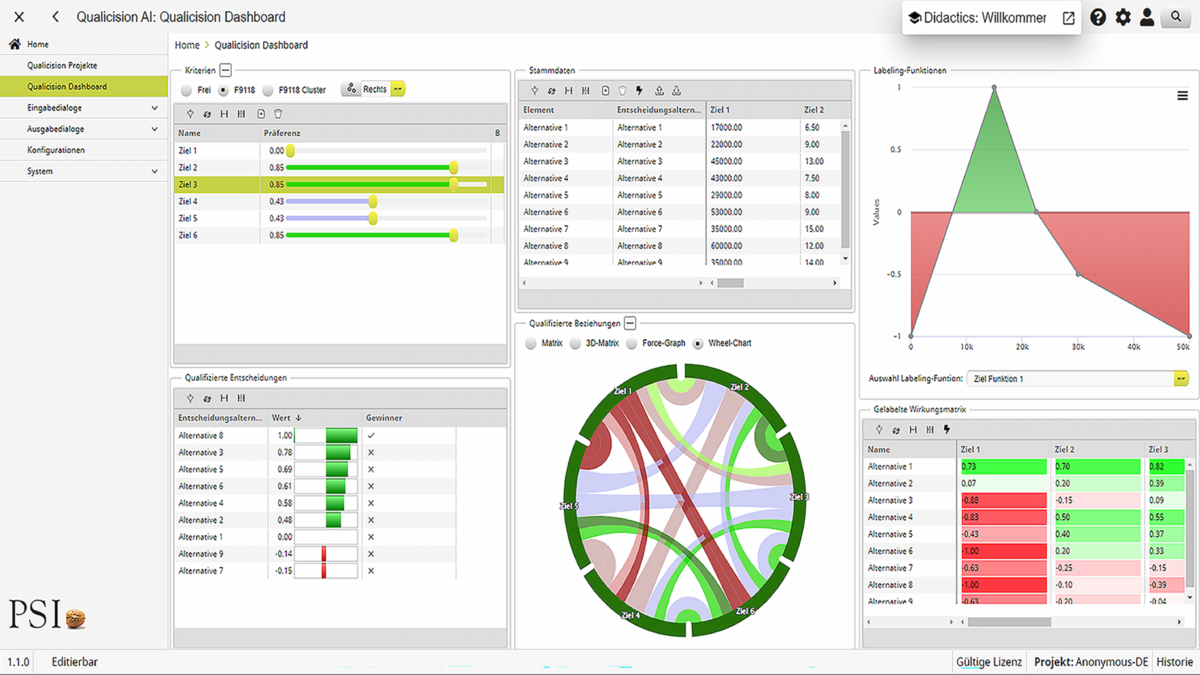Open settings via the gear icon
Viewport: 1200px width, 675px height.
click(x=1123, y=17)
